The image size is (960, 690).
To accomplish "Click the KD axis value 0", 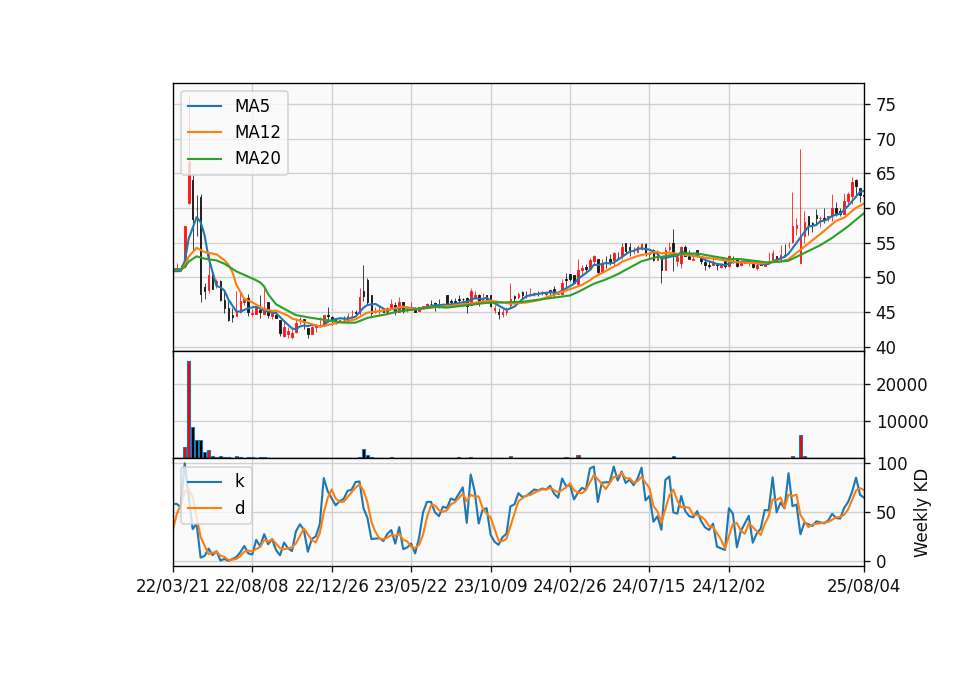I will coord(882,561).
